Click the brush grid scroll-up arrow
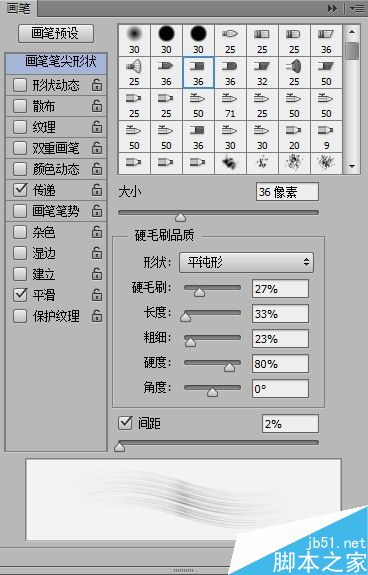Viewport: 368px width, 575px height. coord(352,32)
